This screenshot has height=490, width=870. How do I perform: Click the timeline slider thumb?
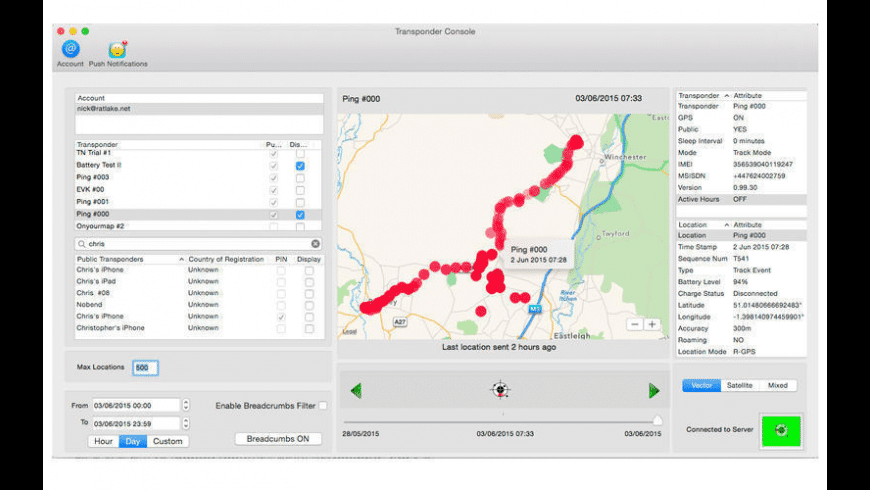(657, 420)
